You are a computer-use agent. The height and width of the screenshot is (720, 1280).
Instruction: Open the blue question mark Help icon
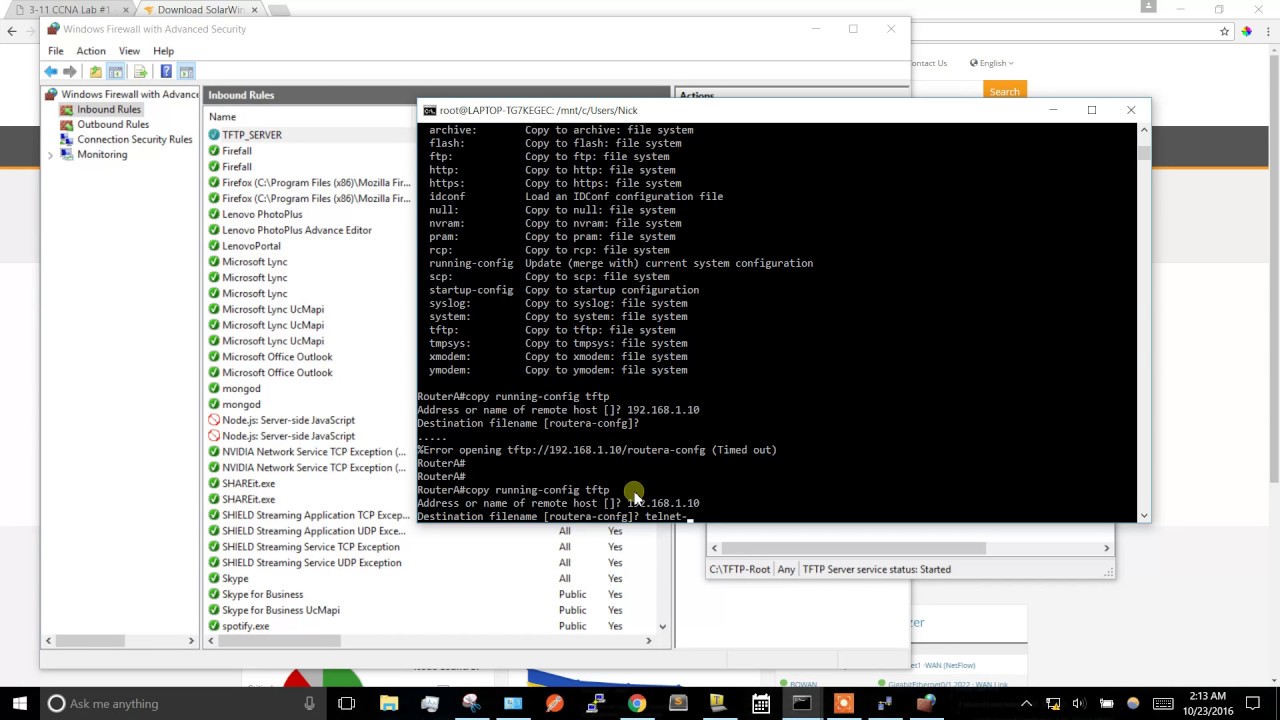166,72
